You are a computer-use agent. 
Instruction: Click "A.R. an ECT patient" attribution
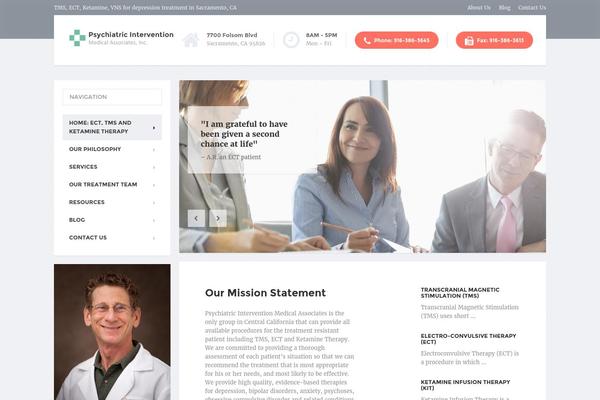[231, 157]
